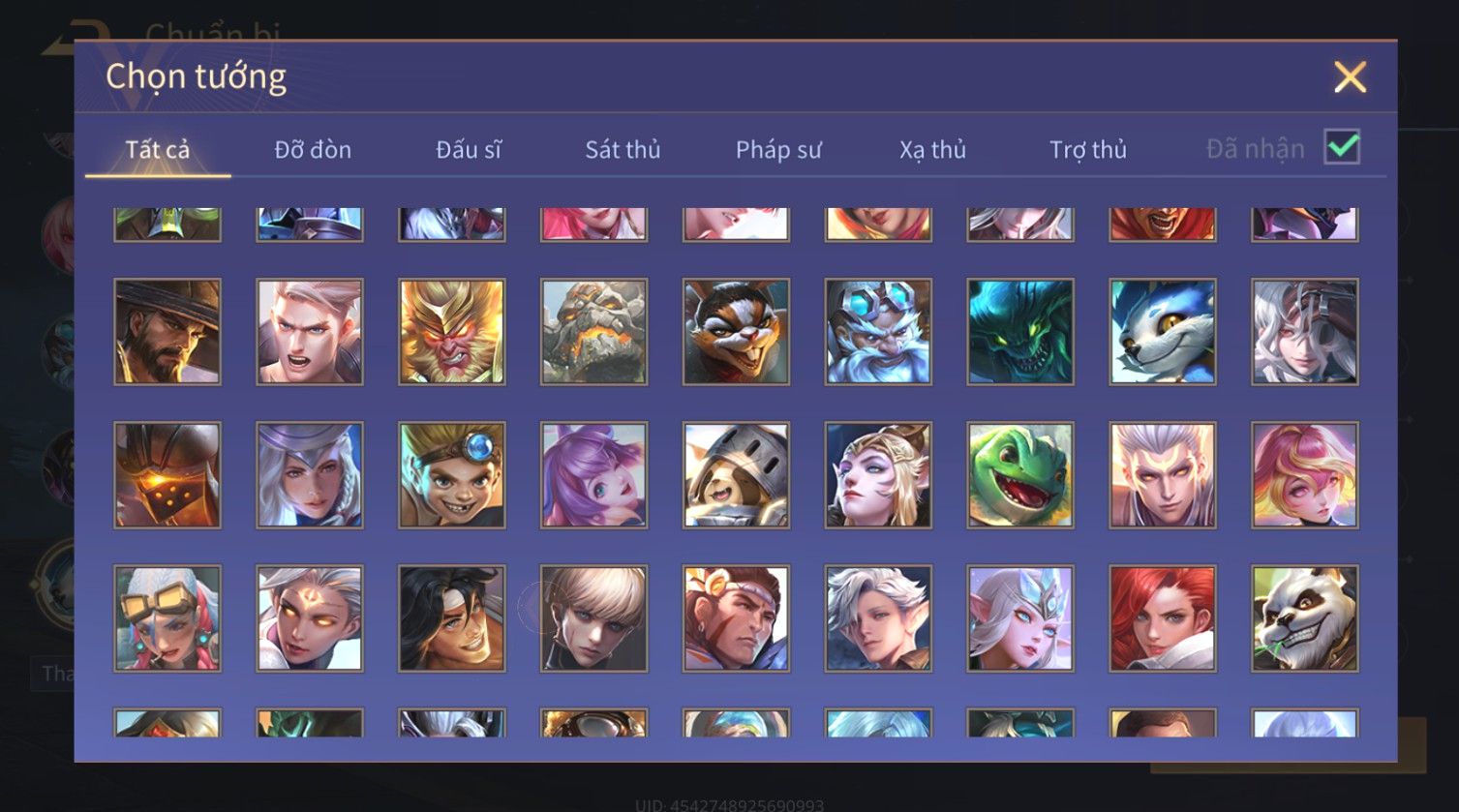Pick the blue wolf hero with grin
The image size is (1459, 812).
tap(1163, 332)
